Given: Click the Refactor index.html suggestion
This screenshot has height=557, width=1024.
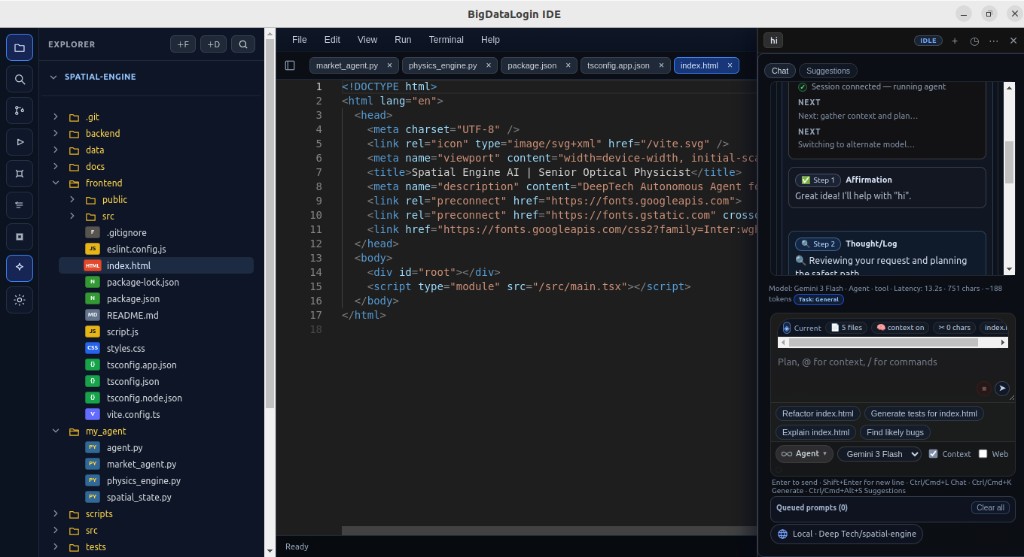Looking at the screenshot, I should 818,413.
